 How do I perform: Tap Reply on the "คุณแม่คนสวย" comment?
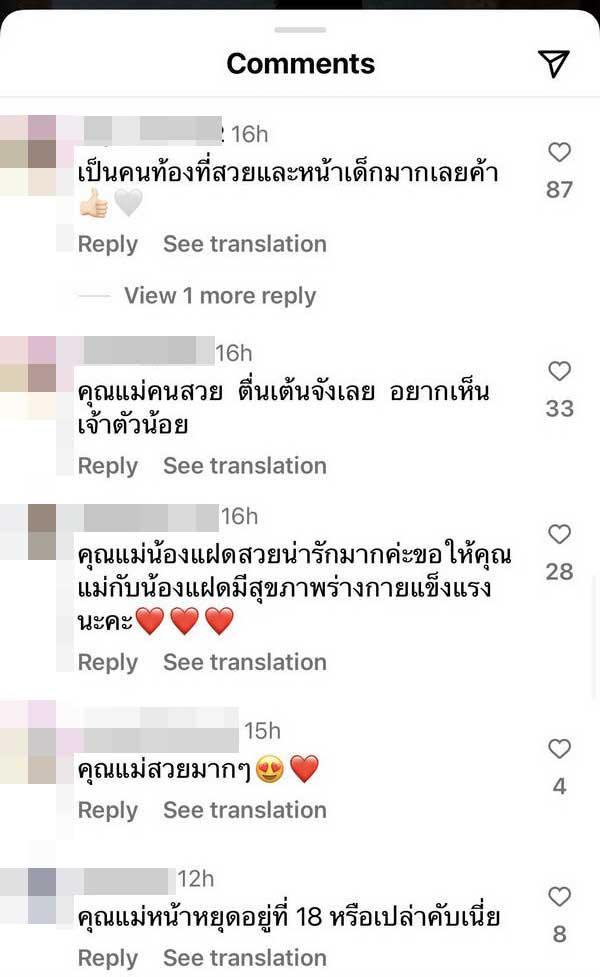coord(107,466)
